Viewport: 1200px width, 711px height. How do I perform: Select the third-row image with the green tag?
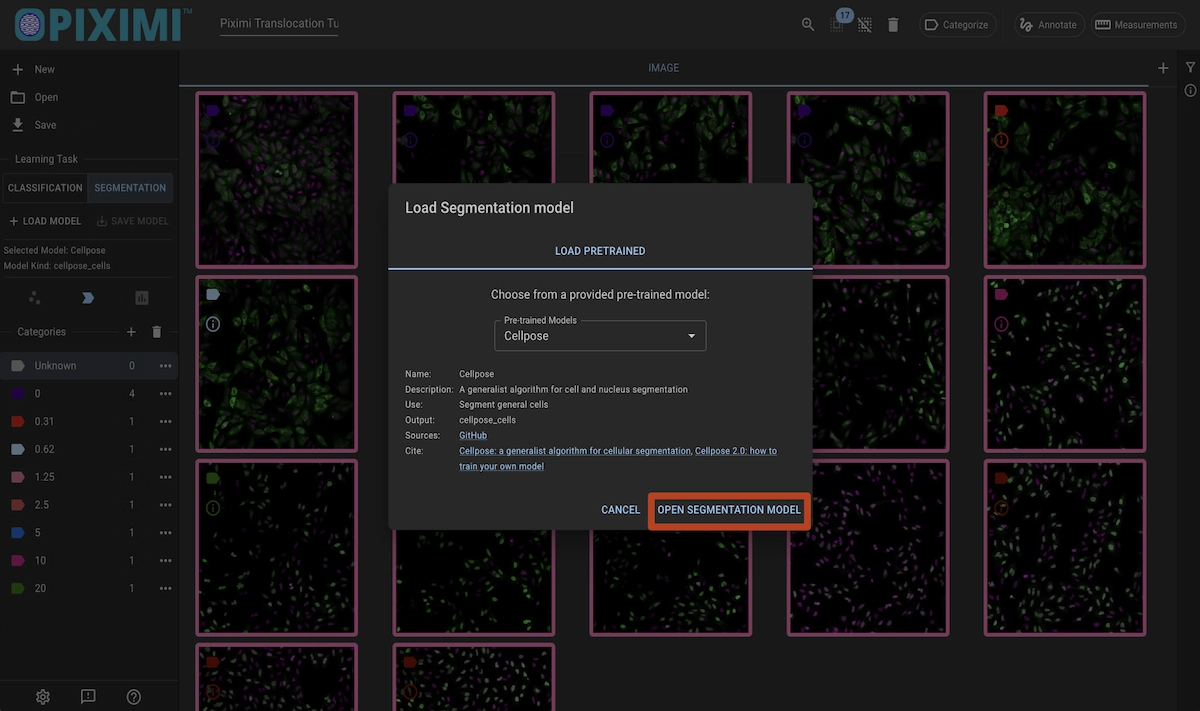click(277, 548)
